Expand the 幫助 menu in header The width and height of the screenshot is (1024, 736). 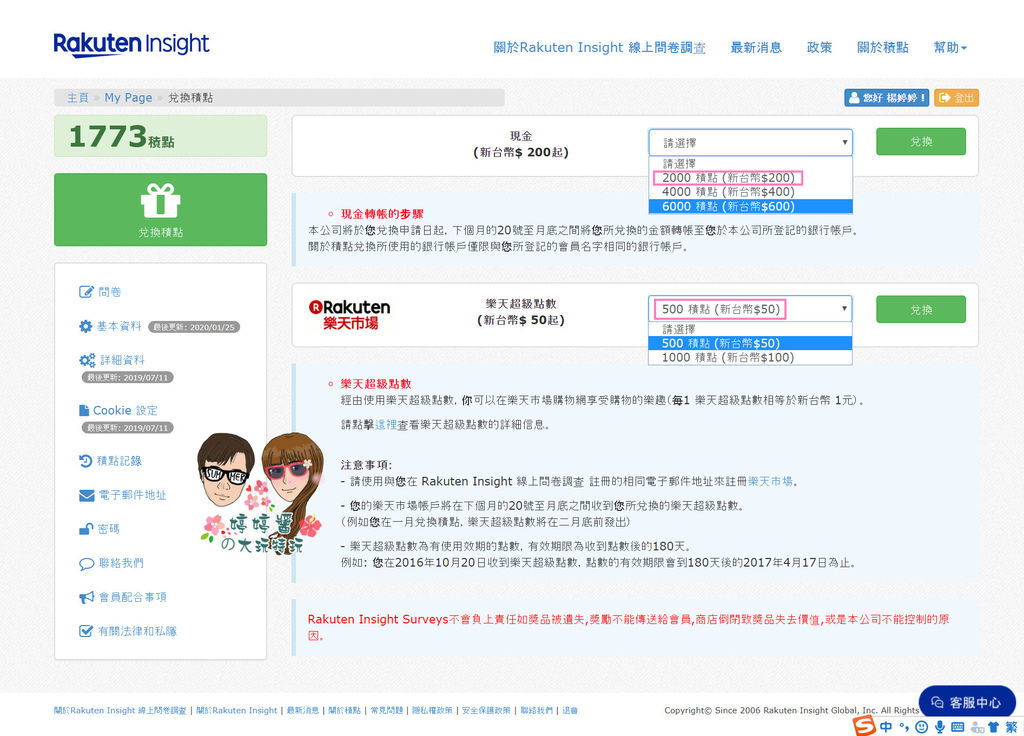tap(950, 47)
